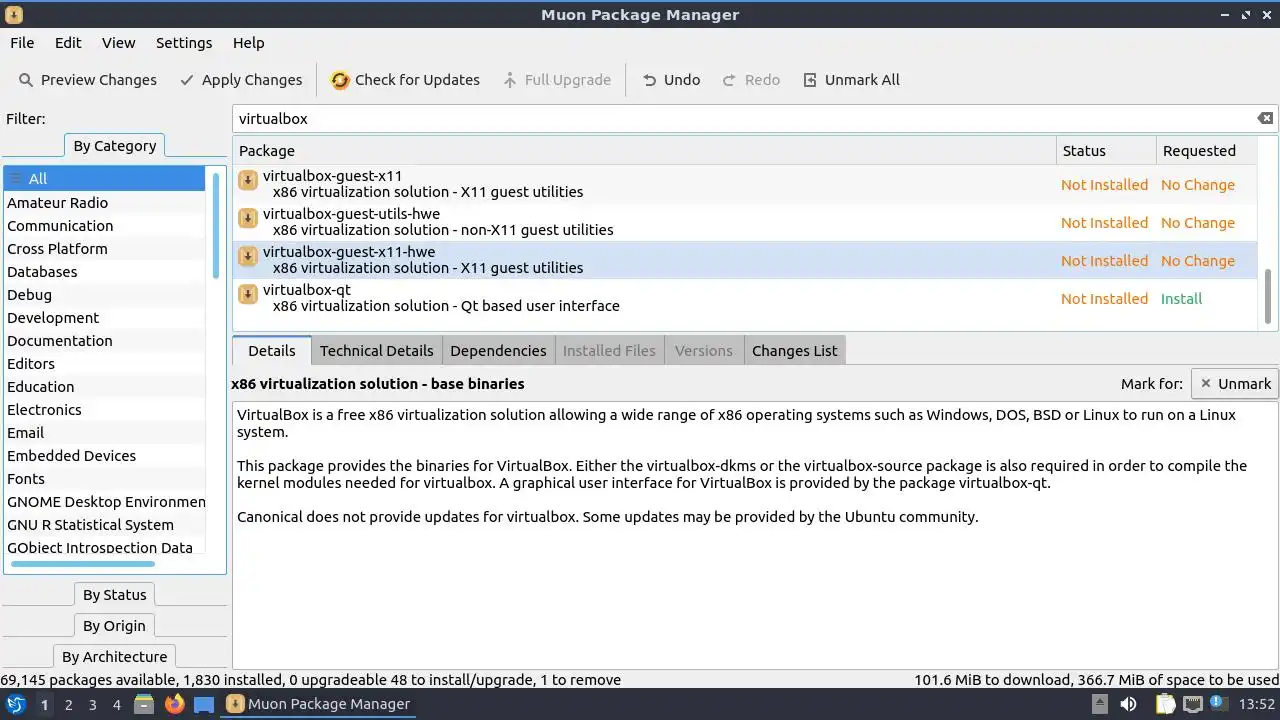Select the Databases category
The height and width of the screenshot is (720, 1280).
click(x=105, y=272)
